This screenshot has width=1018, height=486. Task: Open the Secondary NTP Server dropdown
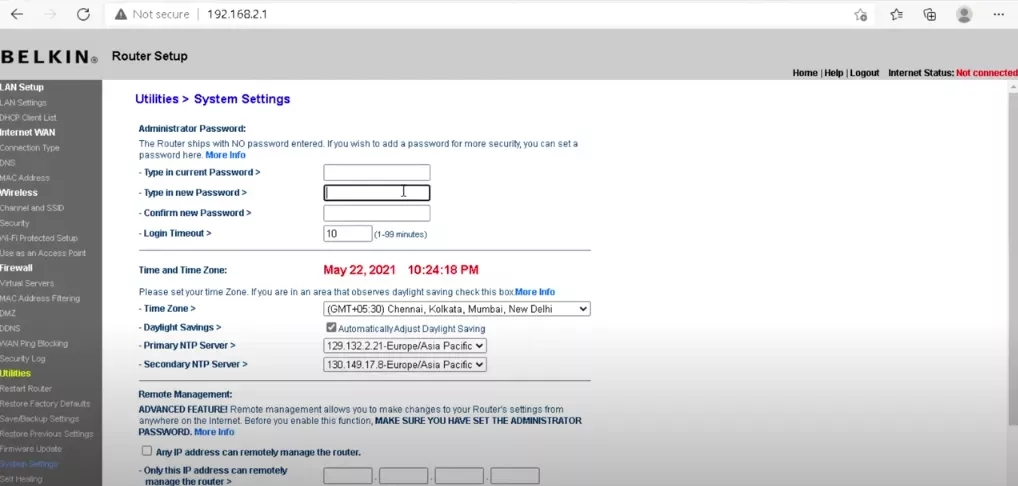(404, 365)
